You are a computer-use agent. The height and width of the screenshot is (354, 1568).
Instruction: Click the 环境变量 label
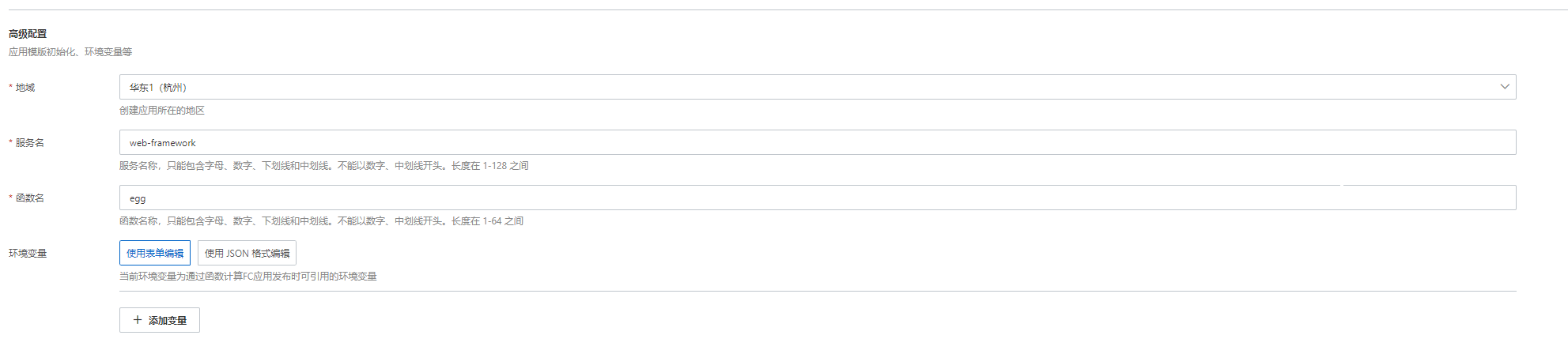pos(28,254)
